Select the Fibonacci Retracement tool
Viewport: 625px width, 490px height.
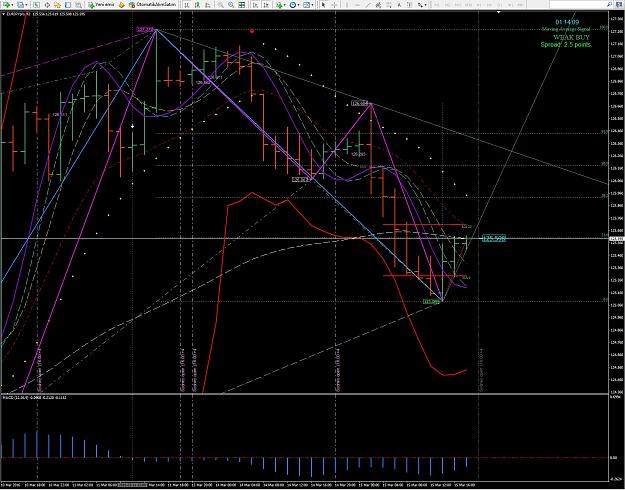tap(389, 5)
